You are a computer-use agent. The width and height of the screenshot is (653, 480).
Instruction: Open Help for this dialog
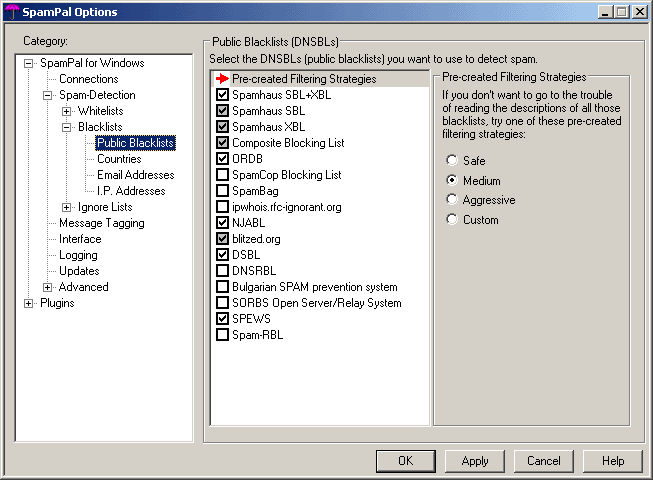pos(612,461)
